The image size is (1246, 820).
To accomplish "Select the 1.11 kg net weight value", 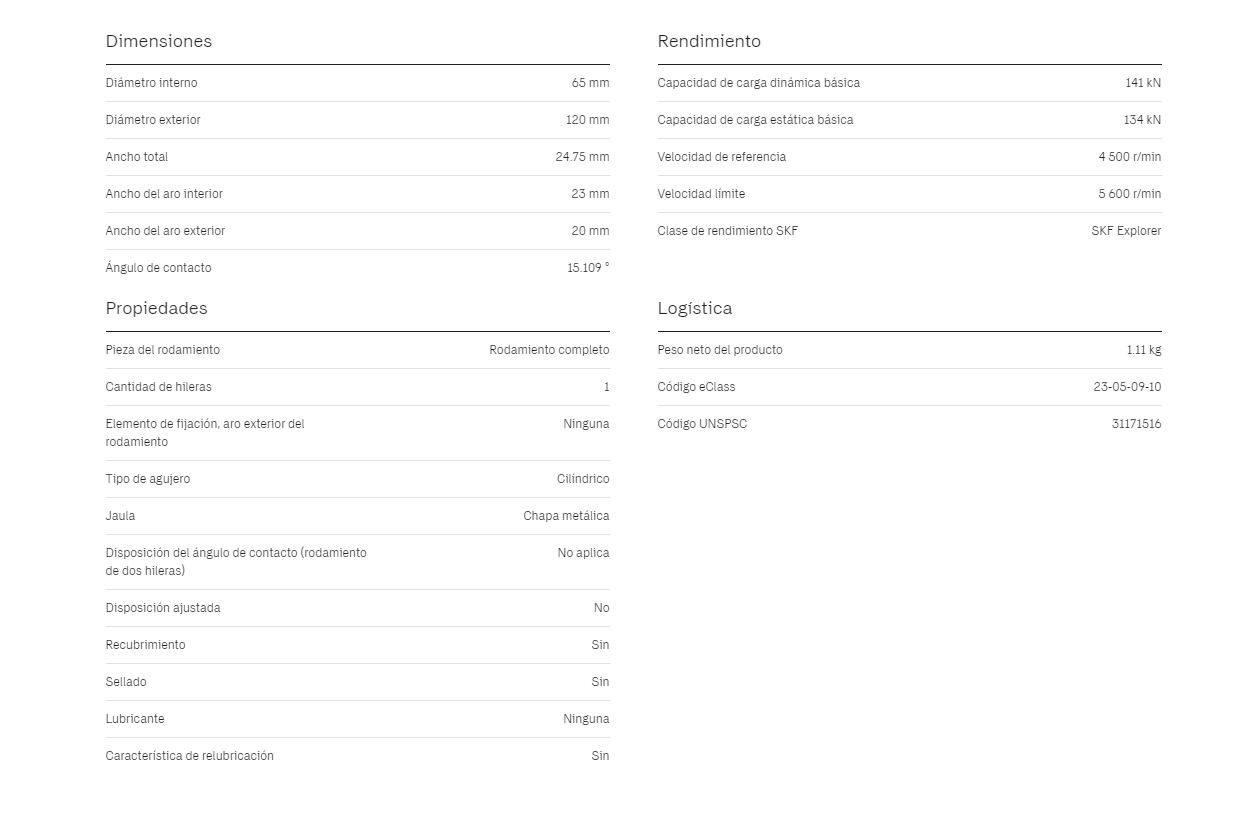I will click(1144, 350).
